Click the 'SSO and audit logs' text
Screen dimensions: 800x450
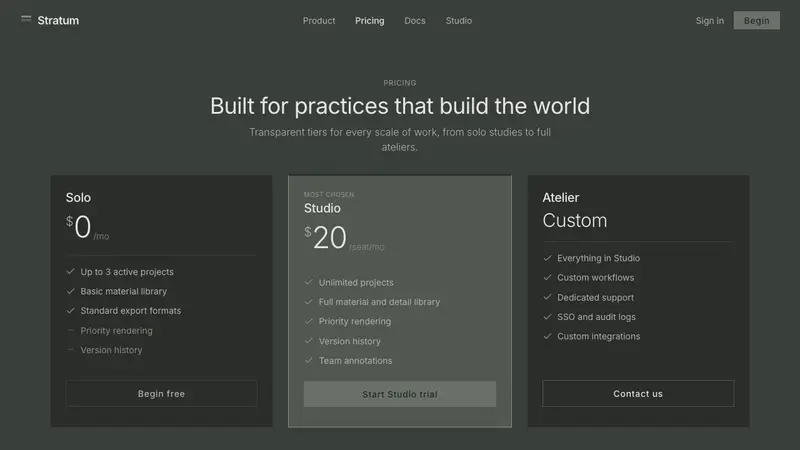coord(596,317)
